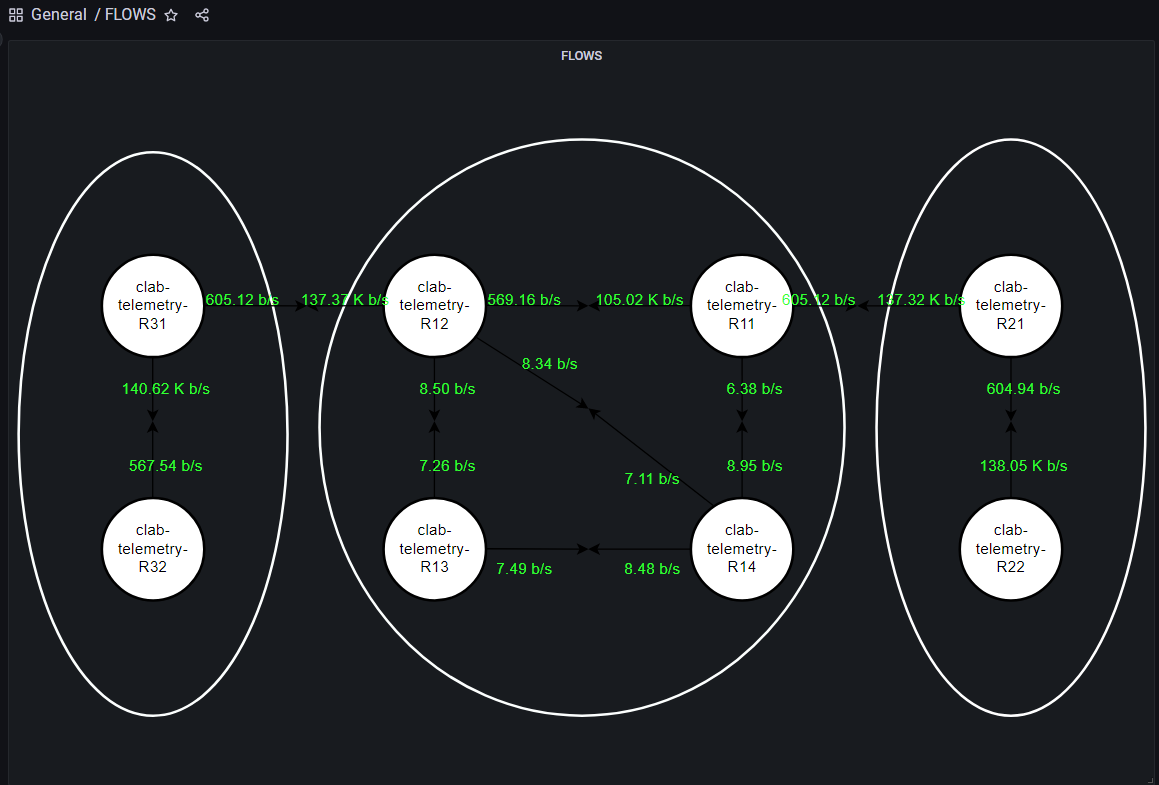This screenshot has width=1159, height=785.
Task: Click the share dashboard icon
Action: (x=202, y=15)
